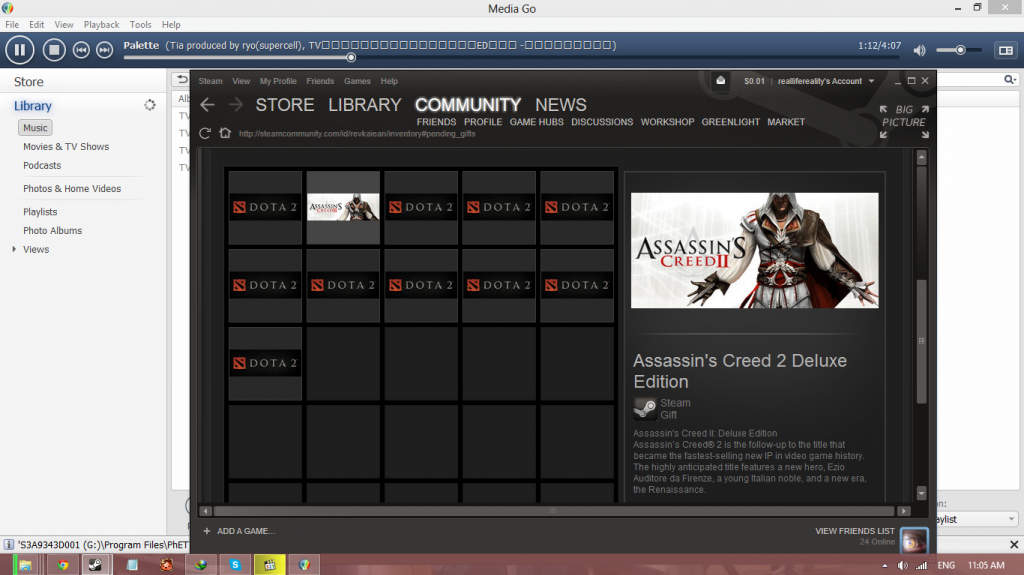Click the Stop button in Media Go

54,48
